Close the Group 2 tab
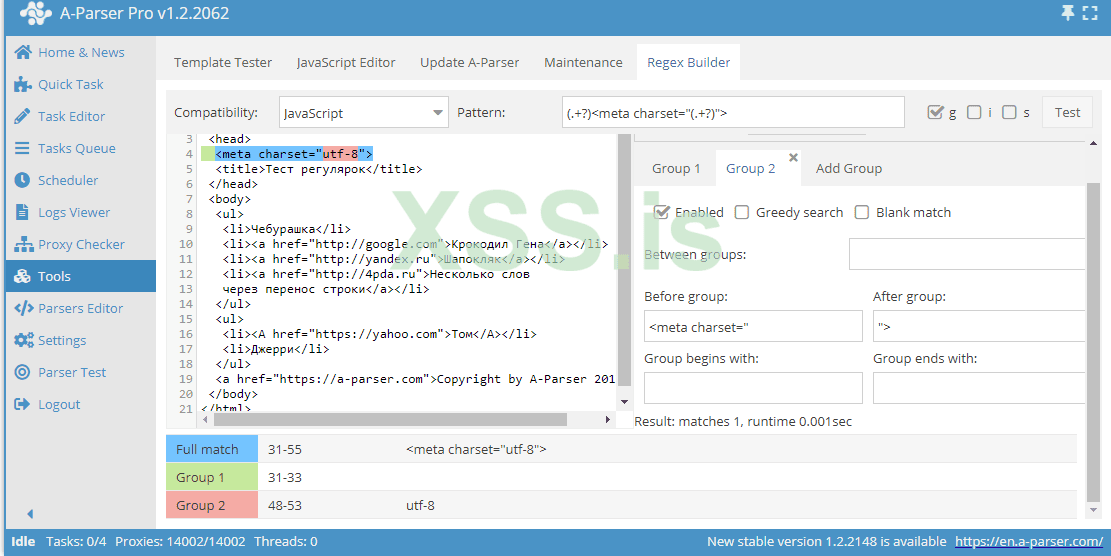Screen dimensions: 1111x556 794,157
